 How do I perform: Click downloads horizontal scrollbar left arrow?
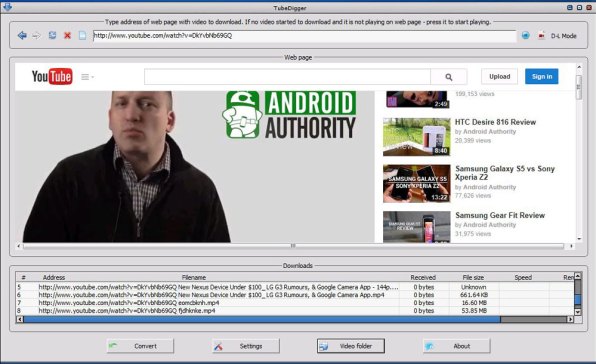pos(19,320)
